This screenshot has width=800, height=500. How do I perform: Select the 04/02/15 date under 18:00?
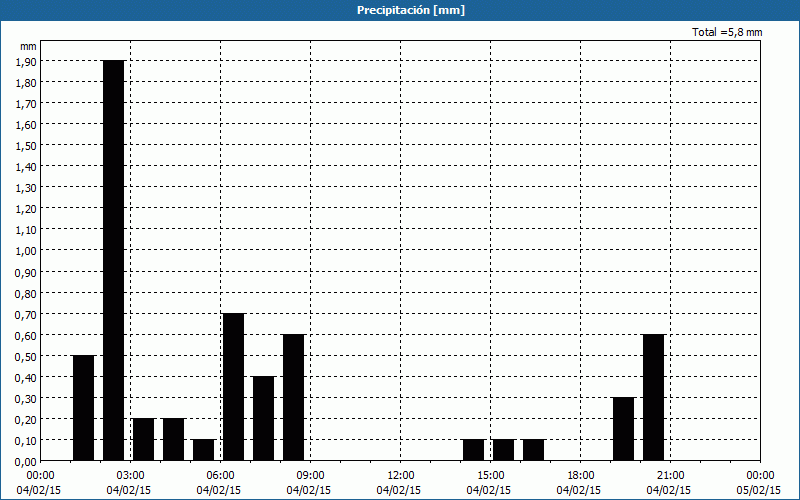click(579, 490)
